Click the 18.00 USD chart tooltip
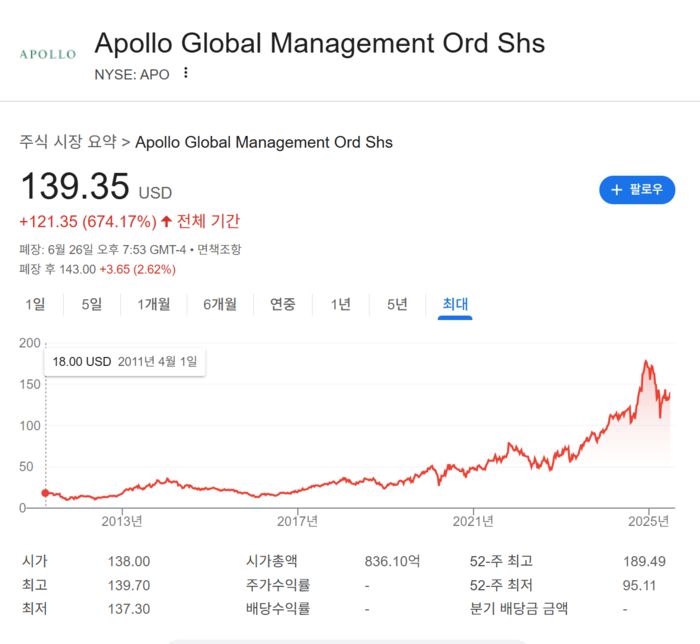 pos(125,361)
